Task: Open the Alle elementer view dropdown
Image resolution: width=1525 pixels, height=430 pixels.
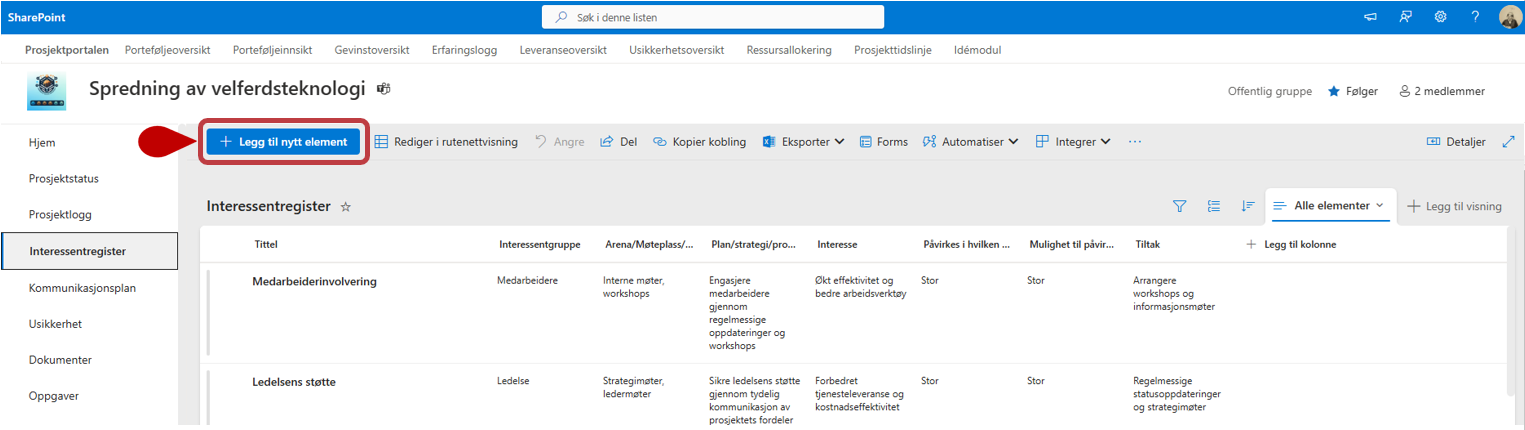Action: pos(1328,206)
